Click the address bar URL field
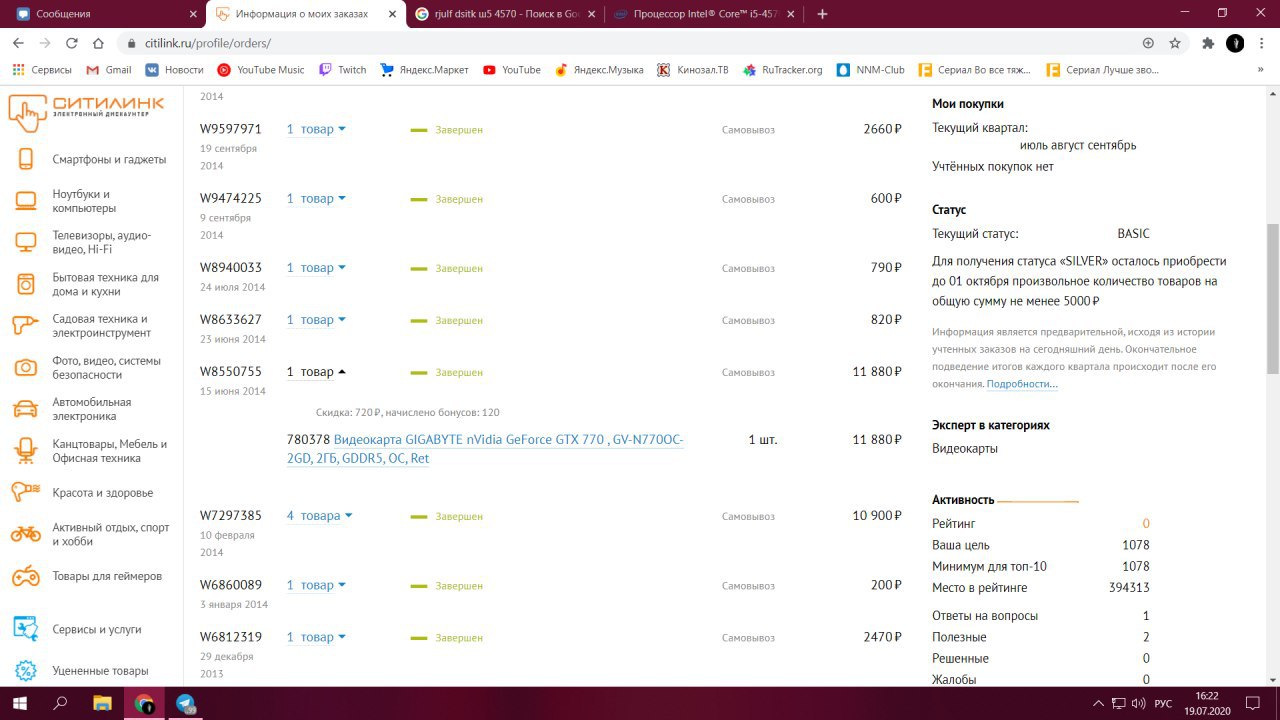The image size is (1280, 720). [640, 43]
